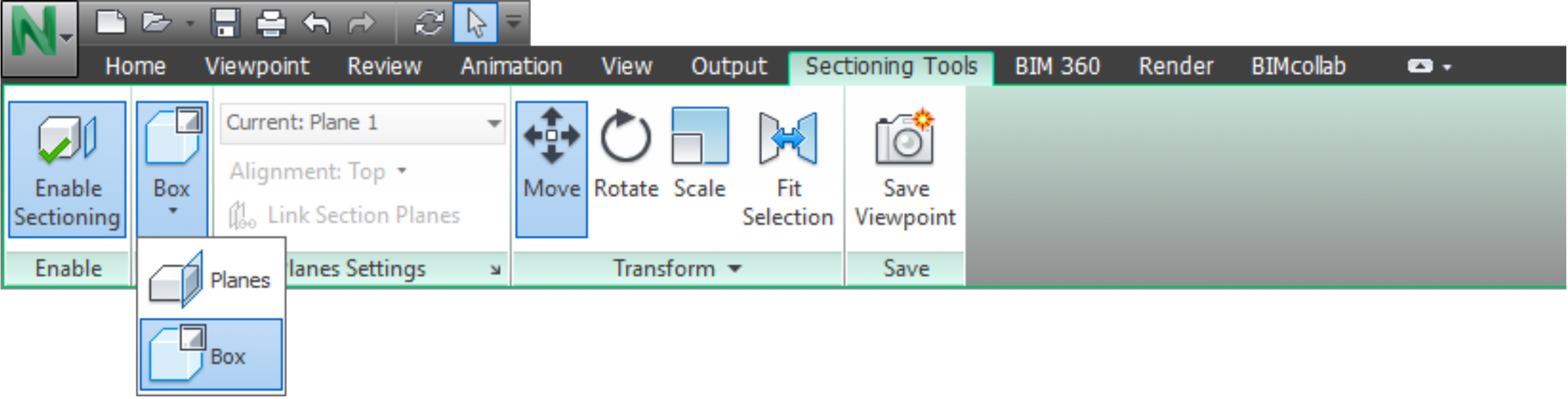Save Viewpoint with camera icon
1568x399 pixels.
click(x=905, y=169)
